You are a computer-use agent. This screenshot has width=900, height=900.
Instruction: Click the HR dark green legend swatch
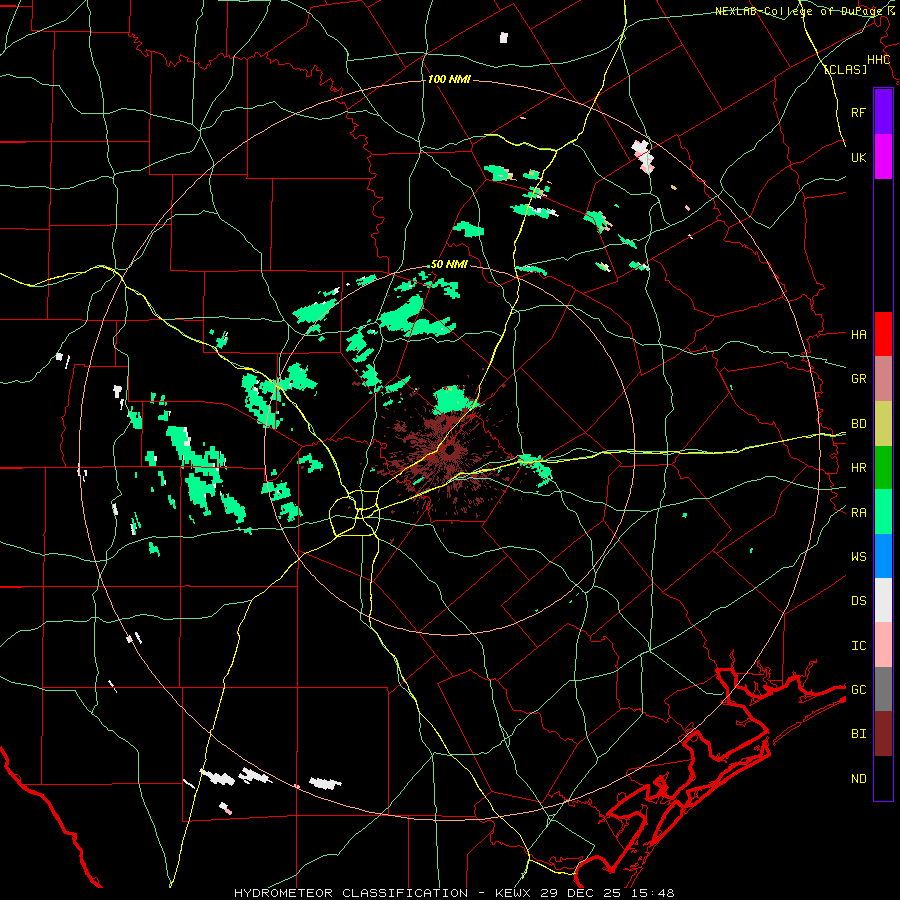tap(883, 468)
